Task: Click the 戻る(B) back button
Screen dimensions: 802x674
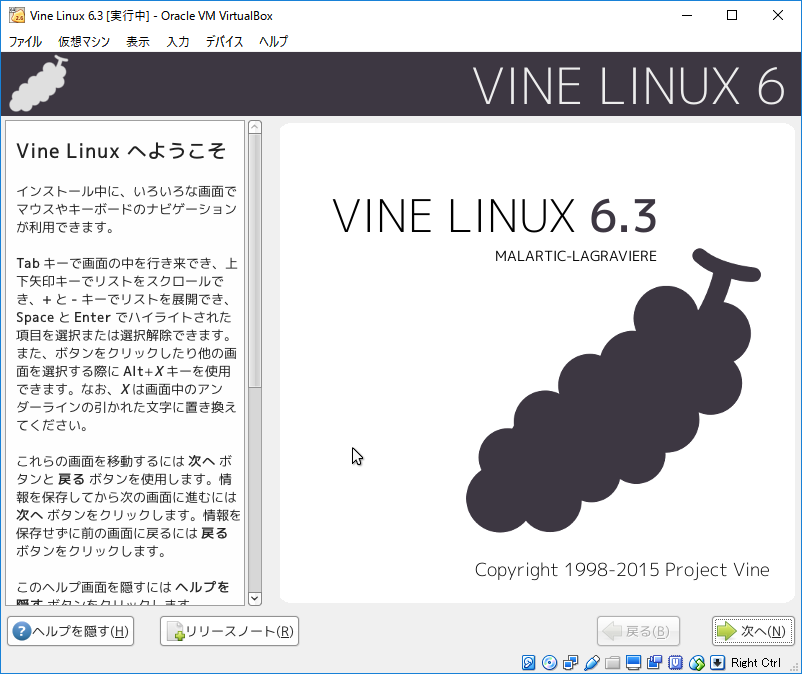Action: (x=639, y=631)
